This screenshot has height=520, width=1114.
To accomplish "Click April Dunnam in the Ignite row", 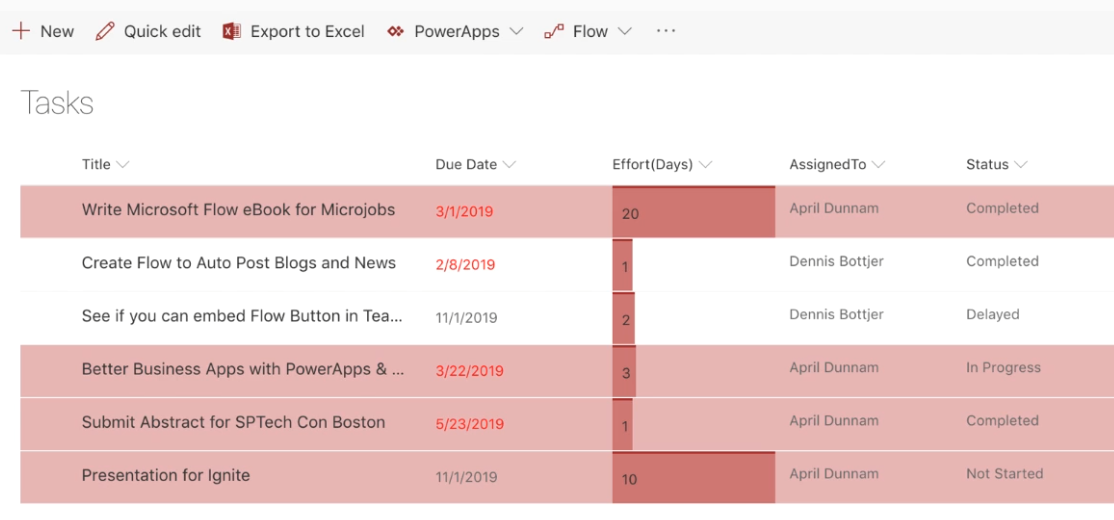I will [x=834, y=474].
